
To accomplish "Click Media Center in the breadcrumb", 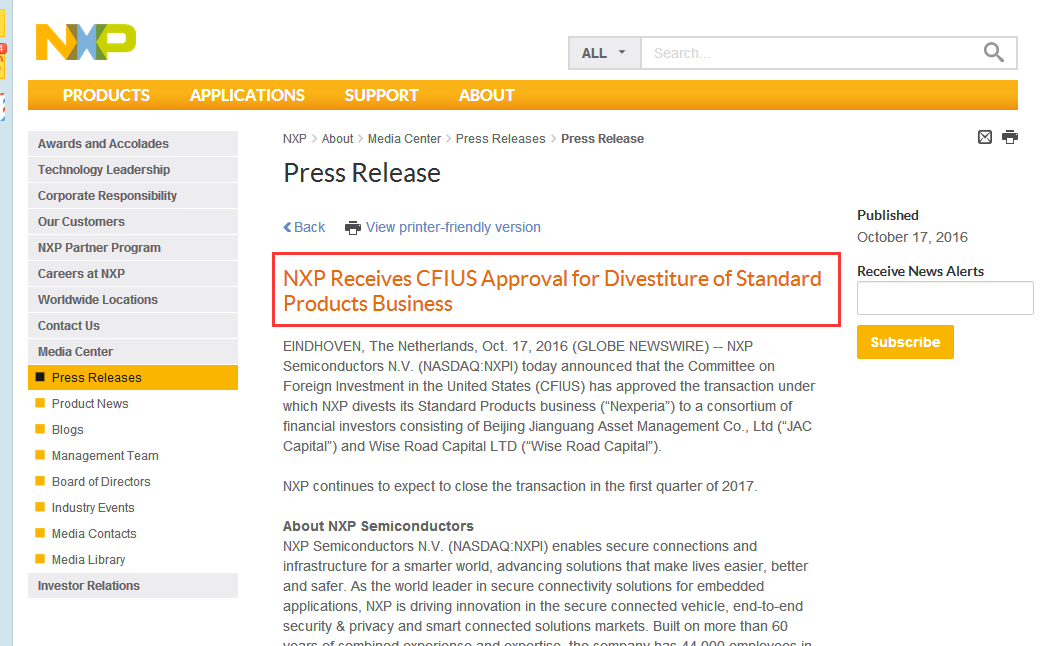I will pos(404,139).
